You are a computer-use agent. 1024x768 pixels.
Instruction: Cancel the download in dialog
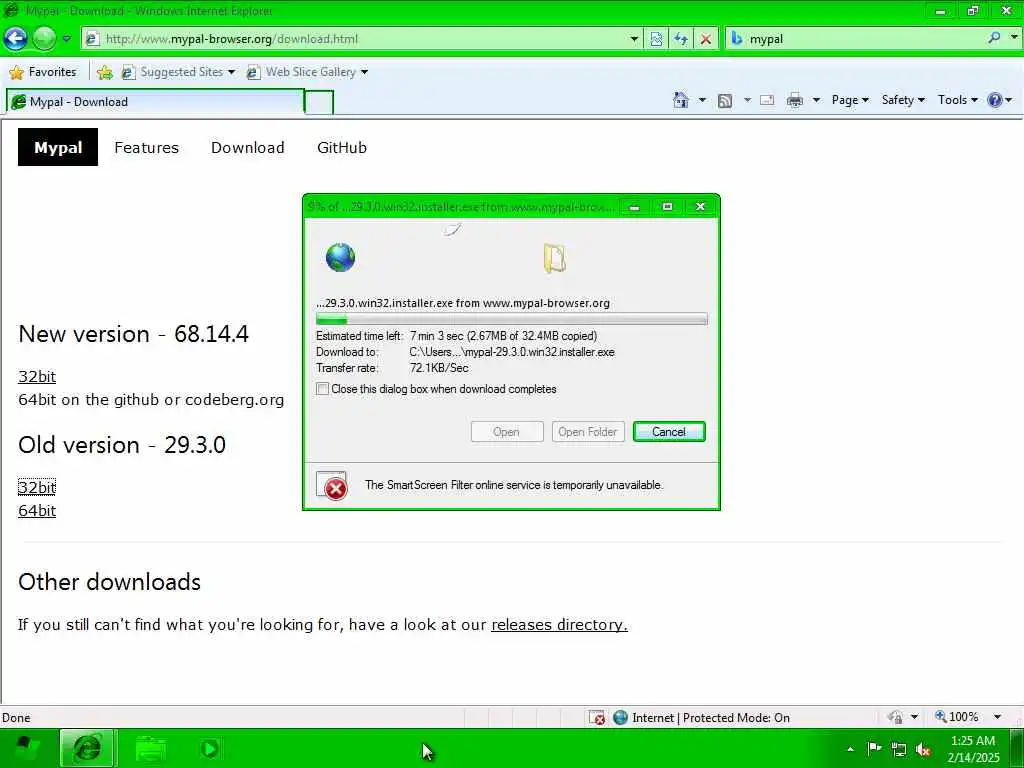pos(669,432)
